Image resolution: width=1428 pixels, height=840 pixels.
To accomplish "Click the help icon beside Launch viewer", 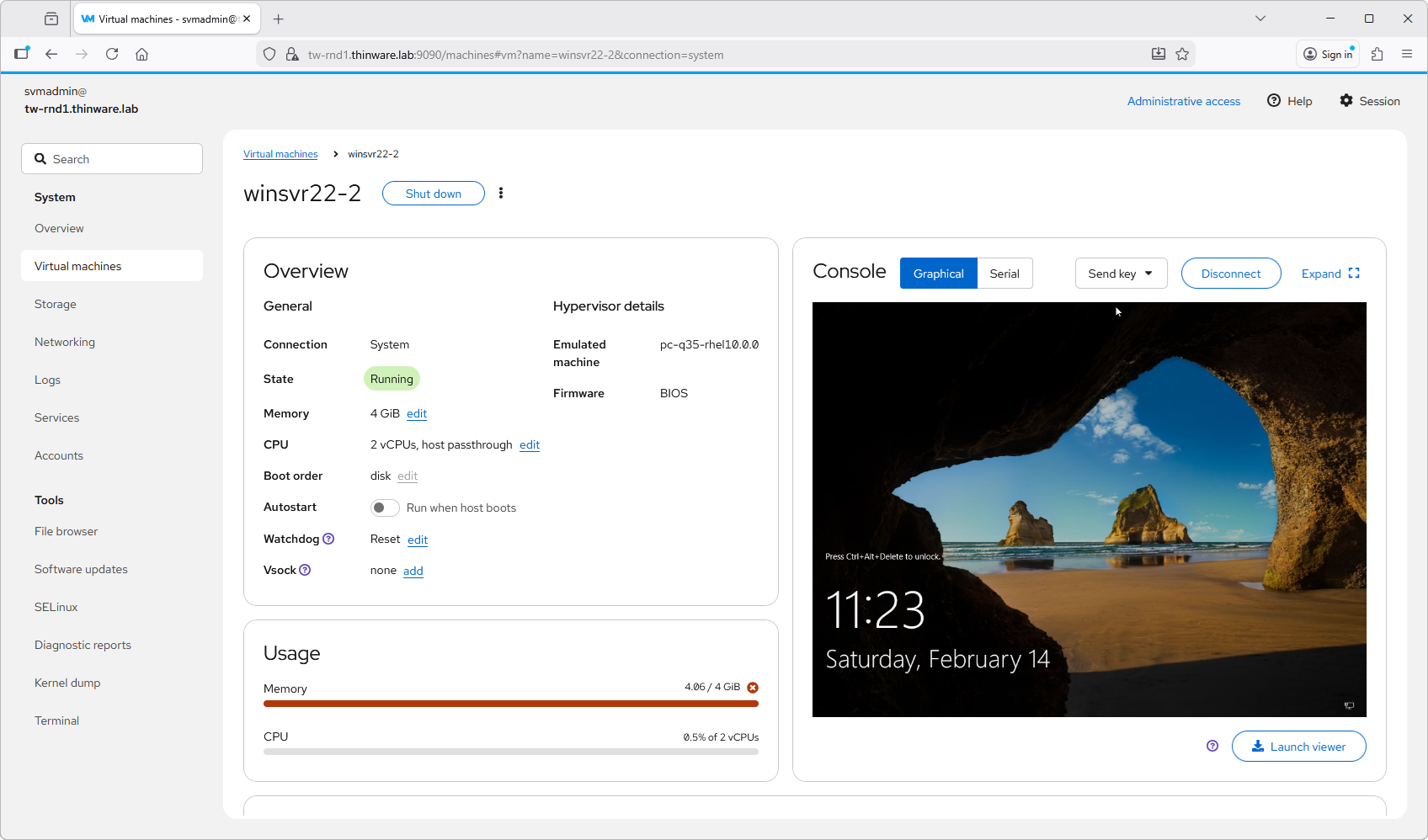I will pyautogui.click(x=1212, y=746).
